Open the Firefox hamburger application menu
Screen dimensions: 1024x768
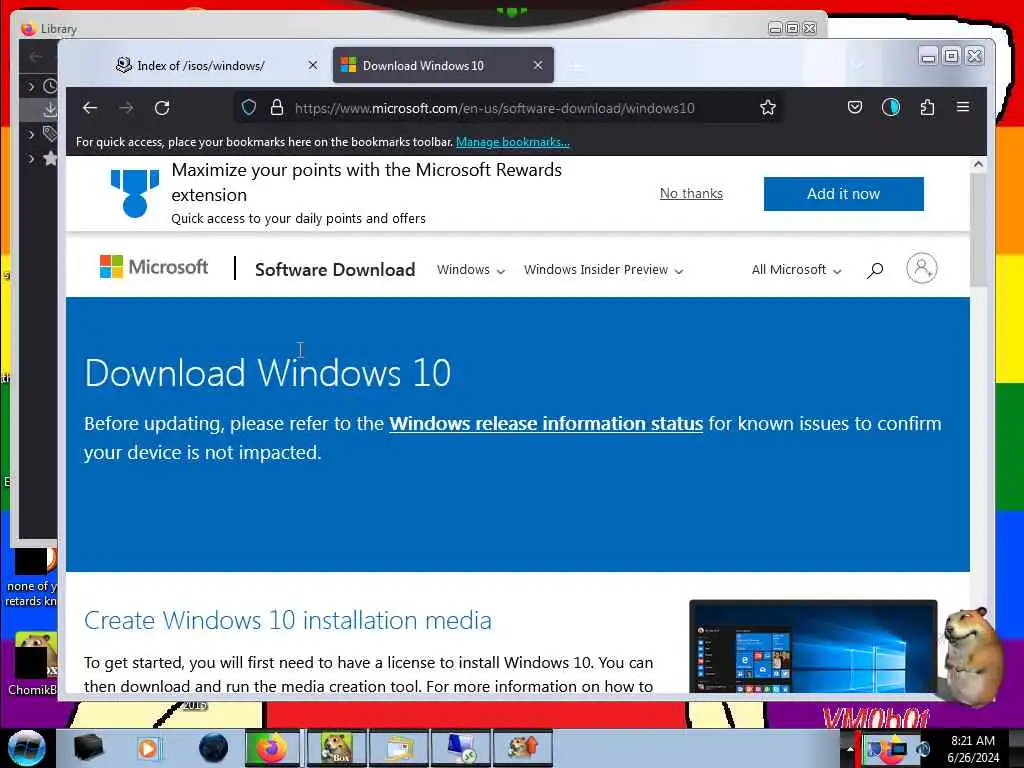pos(963,106)
